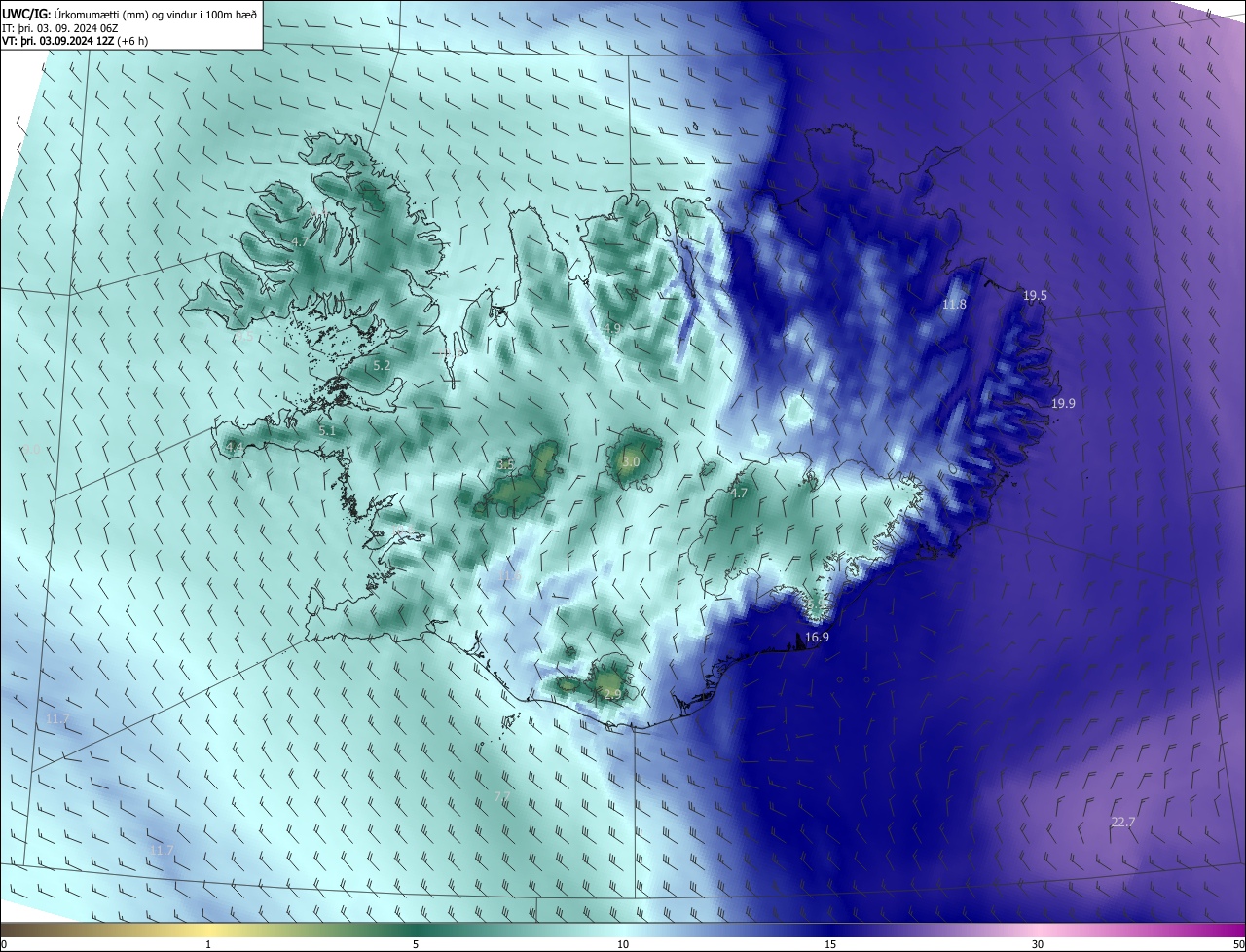Click the '15' tick on the color scale
The image size is (1246, 952).
click(x=830, y=945)
